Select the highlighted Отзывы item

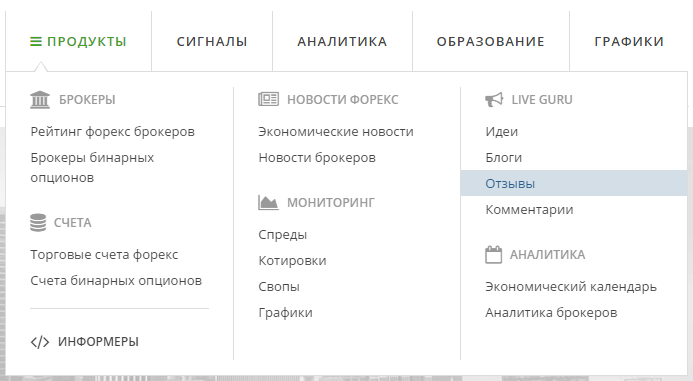pyautogui.click(x=574, y=183)
